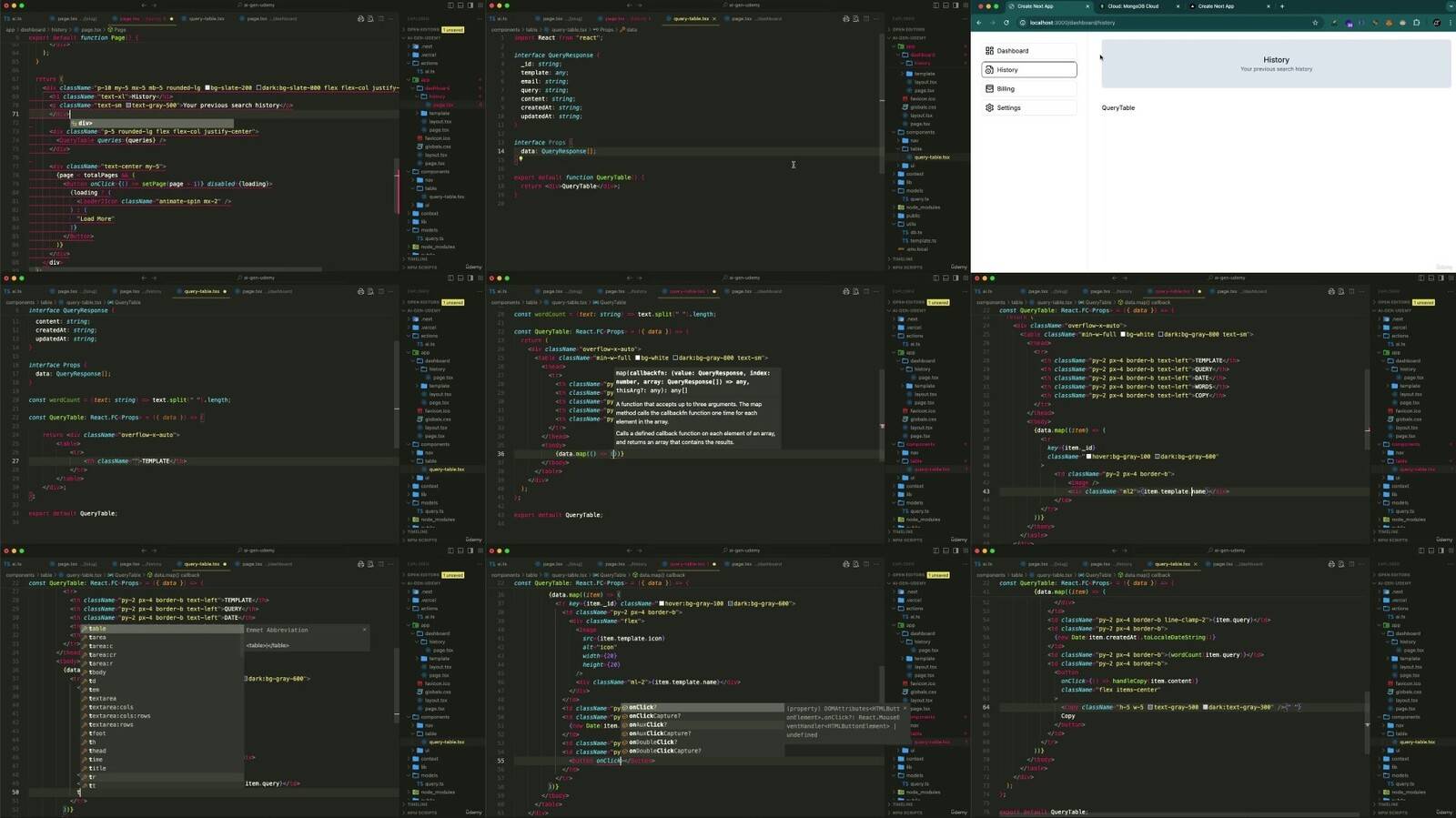Click Customize Layout icon in div> suggestion editor
Viewport: 1456px width, 818px height.
click(480, 5)
